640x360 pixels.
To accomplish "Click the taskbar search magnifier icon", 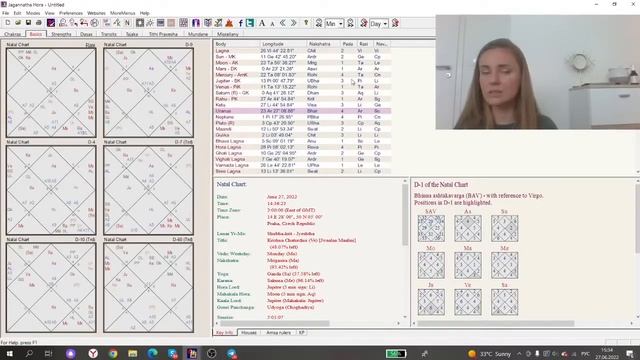I will (29, 353).
